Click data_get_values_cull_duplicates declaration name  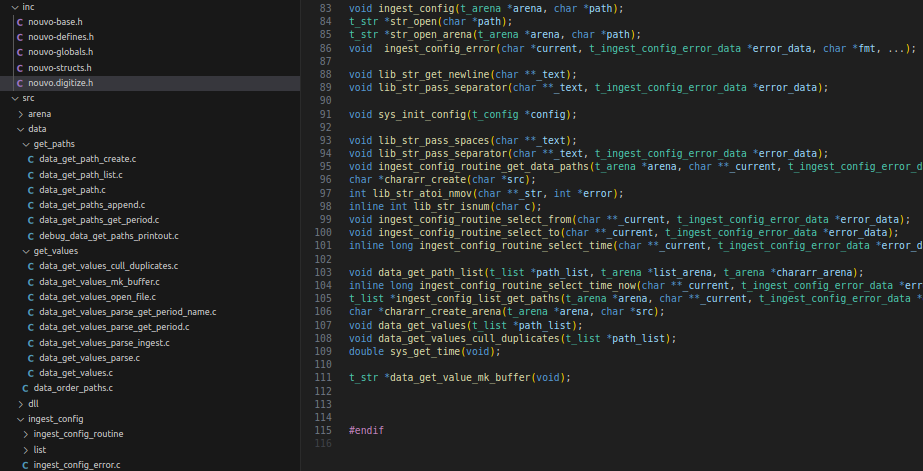click(x=469, y=339)
